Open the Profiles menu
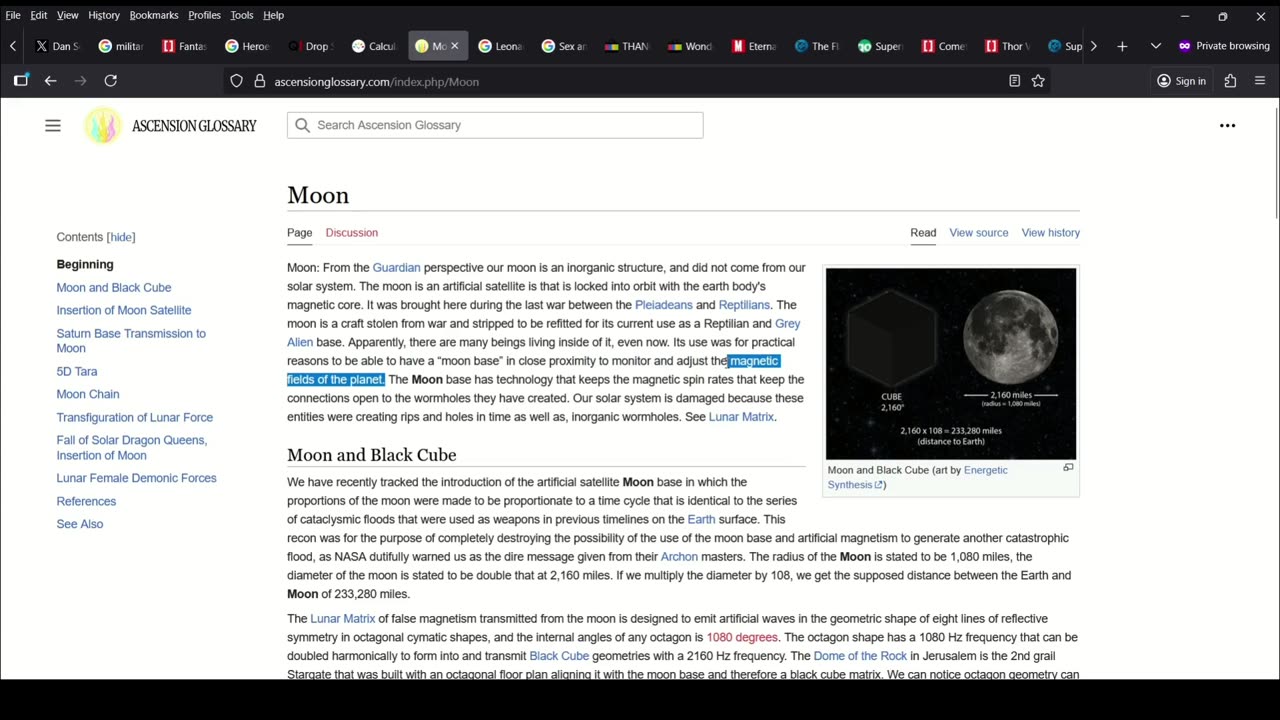Image resolution: width=1280 pixels, height=720 pixels. click(204, 15)
